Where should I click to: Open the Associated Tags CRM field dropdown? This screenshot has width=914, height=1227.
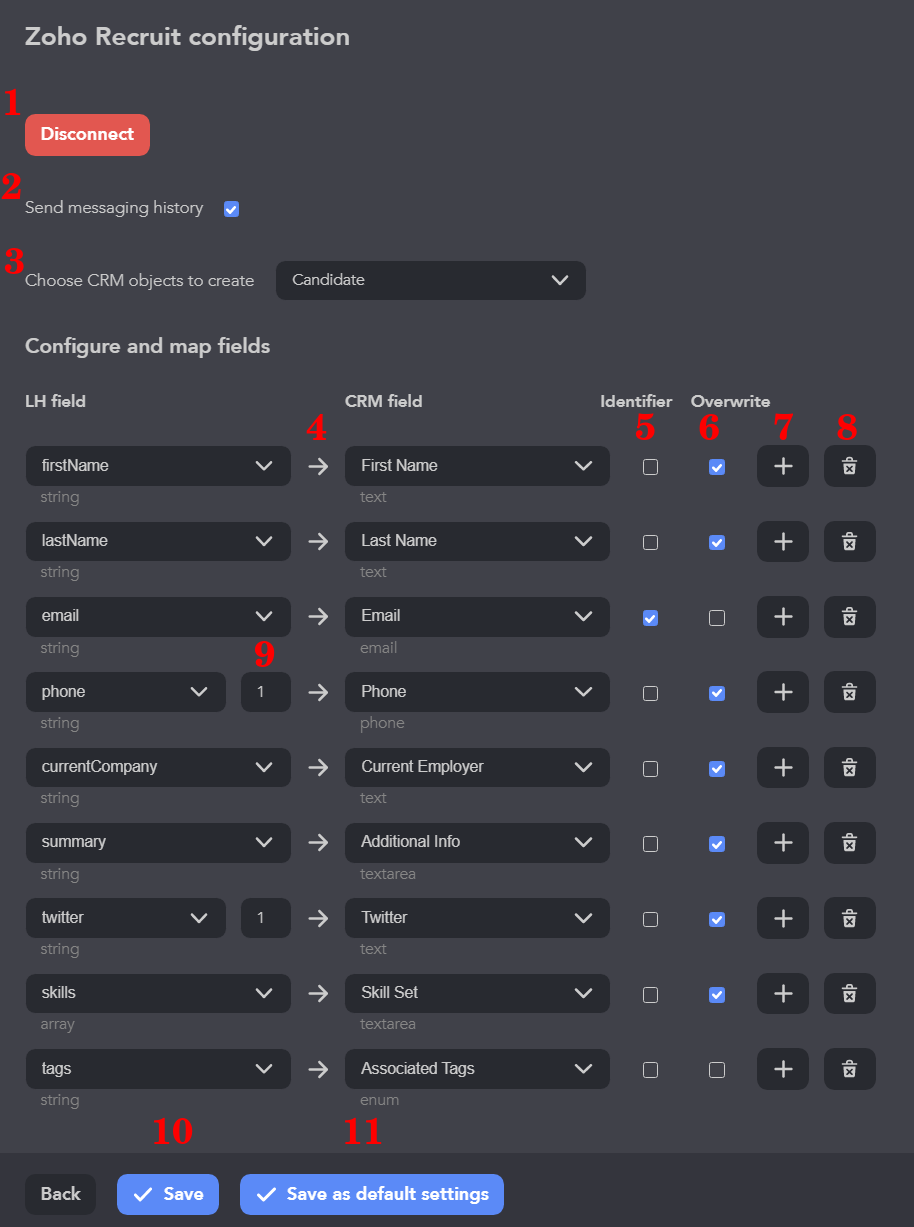[477, 1069]
